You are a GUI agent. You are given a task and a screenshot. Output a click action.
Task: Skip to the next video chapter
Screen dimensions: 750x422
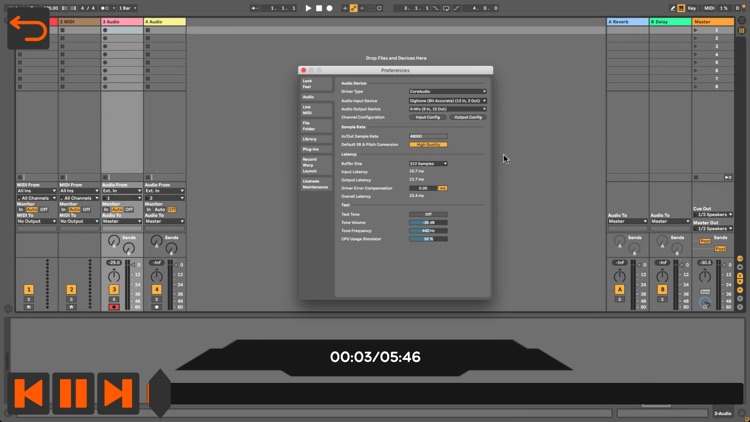117,393
